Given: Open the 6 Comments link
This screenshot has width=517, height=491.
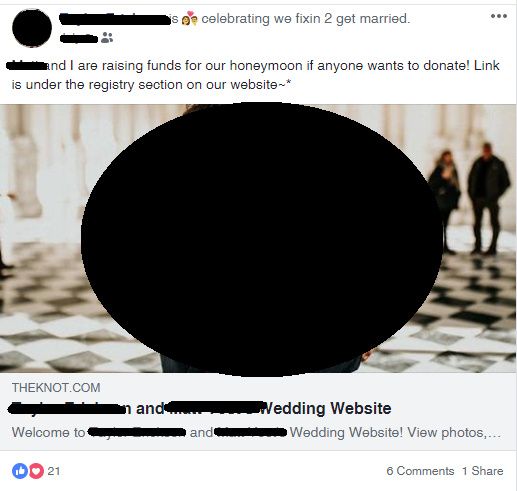Looking at the screenshot, I should pyautogui.click(x=420, y=471).
